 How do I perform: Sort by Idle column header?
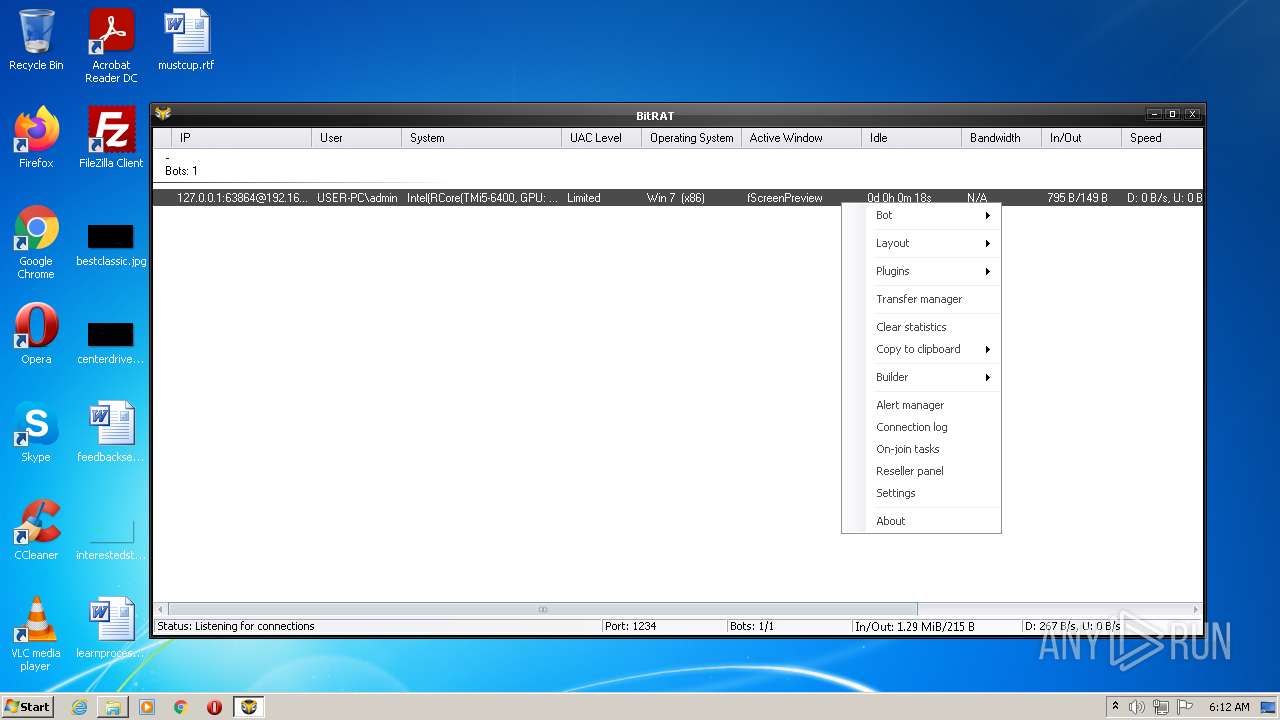[912, 138]
